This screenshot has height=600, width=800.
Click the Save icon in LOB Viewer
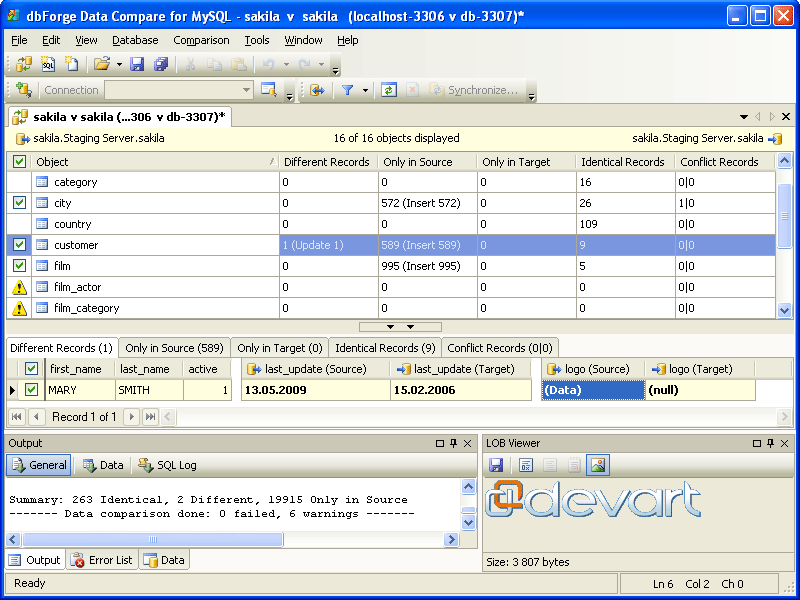(x=496, y=465)
